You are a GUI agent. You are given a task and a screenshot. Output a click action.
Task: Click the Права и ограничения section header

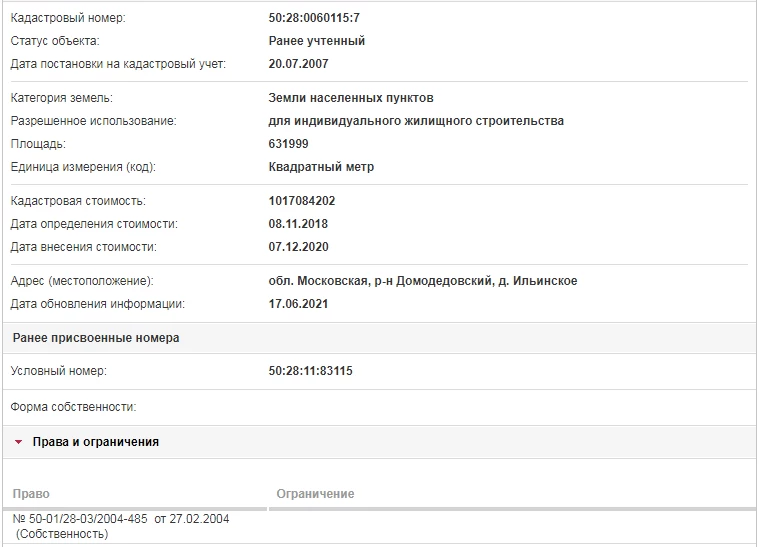96,442
